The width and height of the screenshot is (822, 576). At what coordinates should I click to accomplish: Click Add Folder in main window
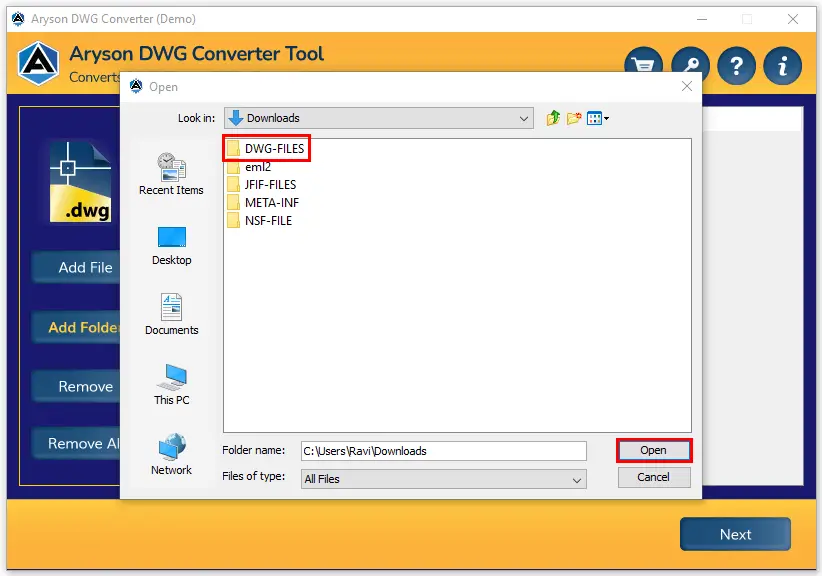tap(77, 327)
